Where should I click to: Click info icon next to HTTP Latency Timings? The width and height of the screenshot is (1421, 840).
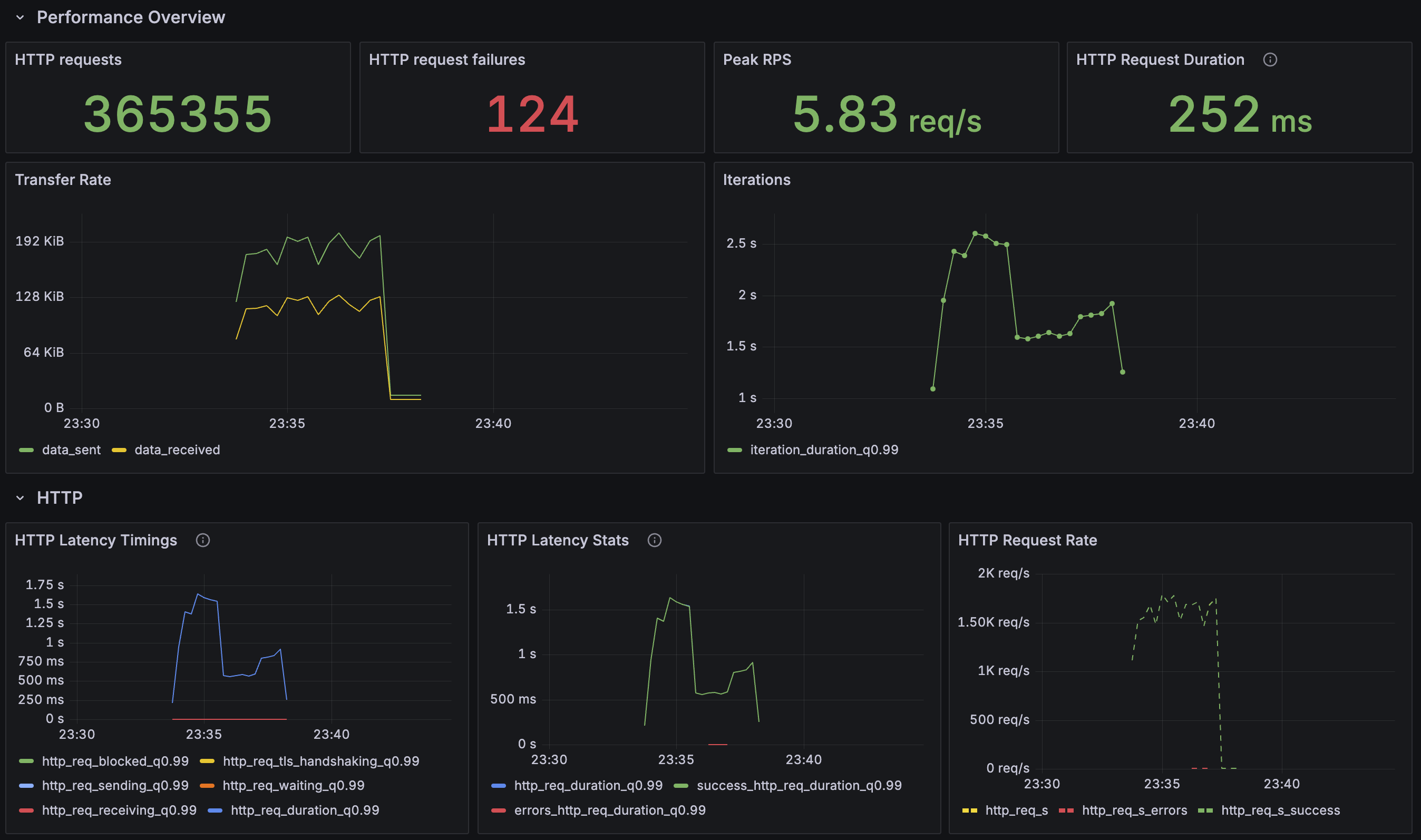203,540
